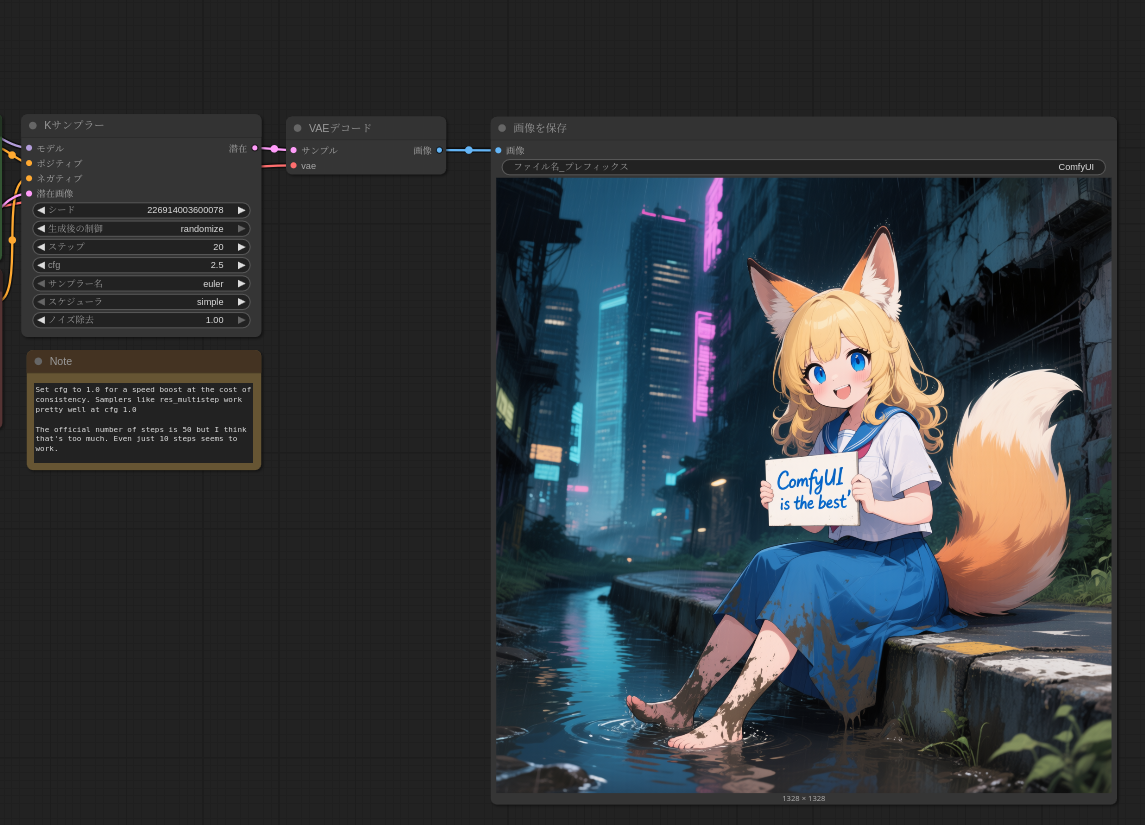Click the vae input port on VAEデコード
The width and height of the screenshot is (1145, 825).
(x=294, y=166)
